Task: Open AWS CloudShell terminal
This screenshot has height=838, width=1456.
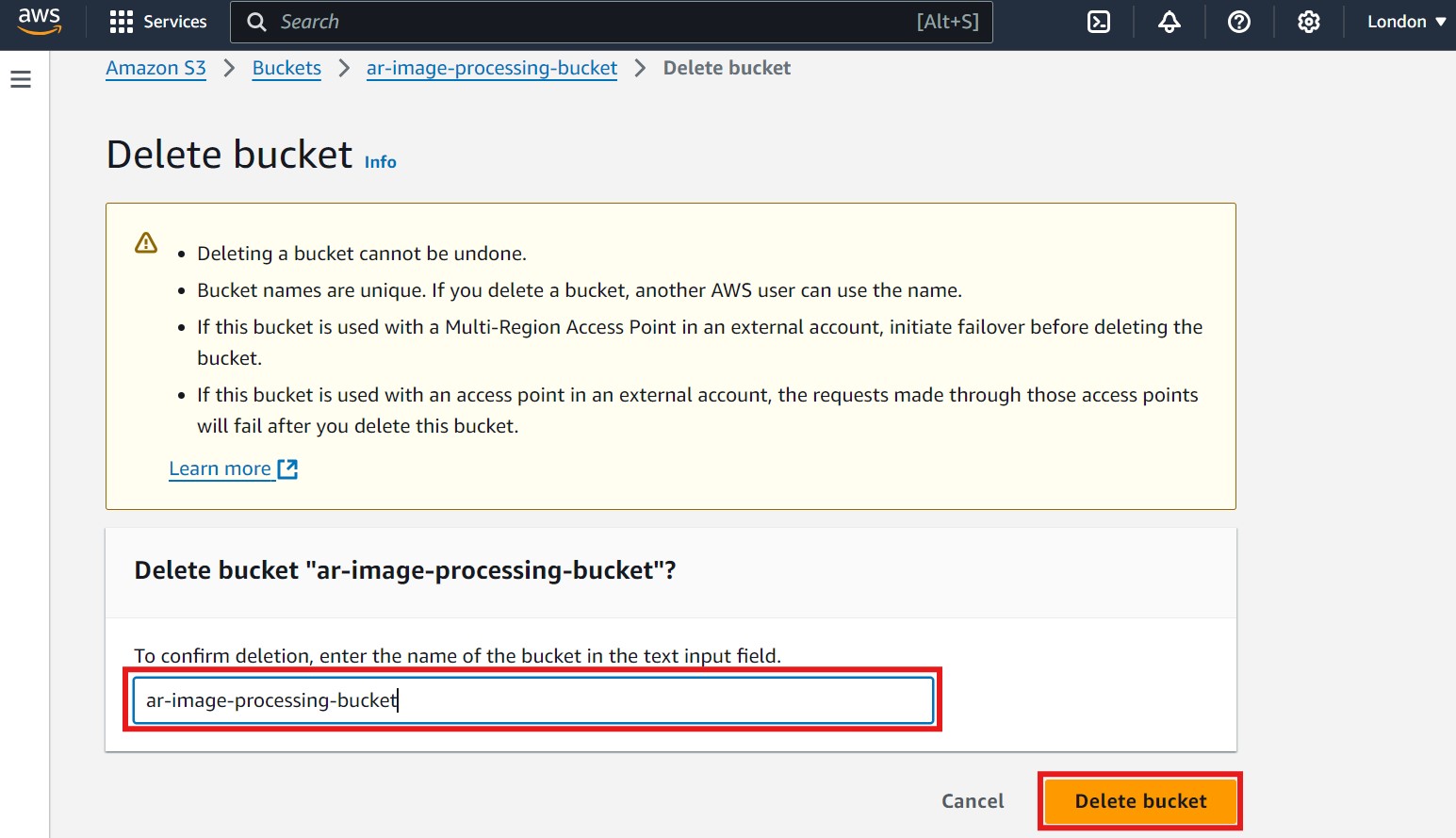Action: tap(1098, 21)
